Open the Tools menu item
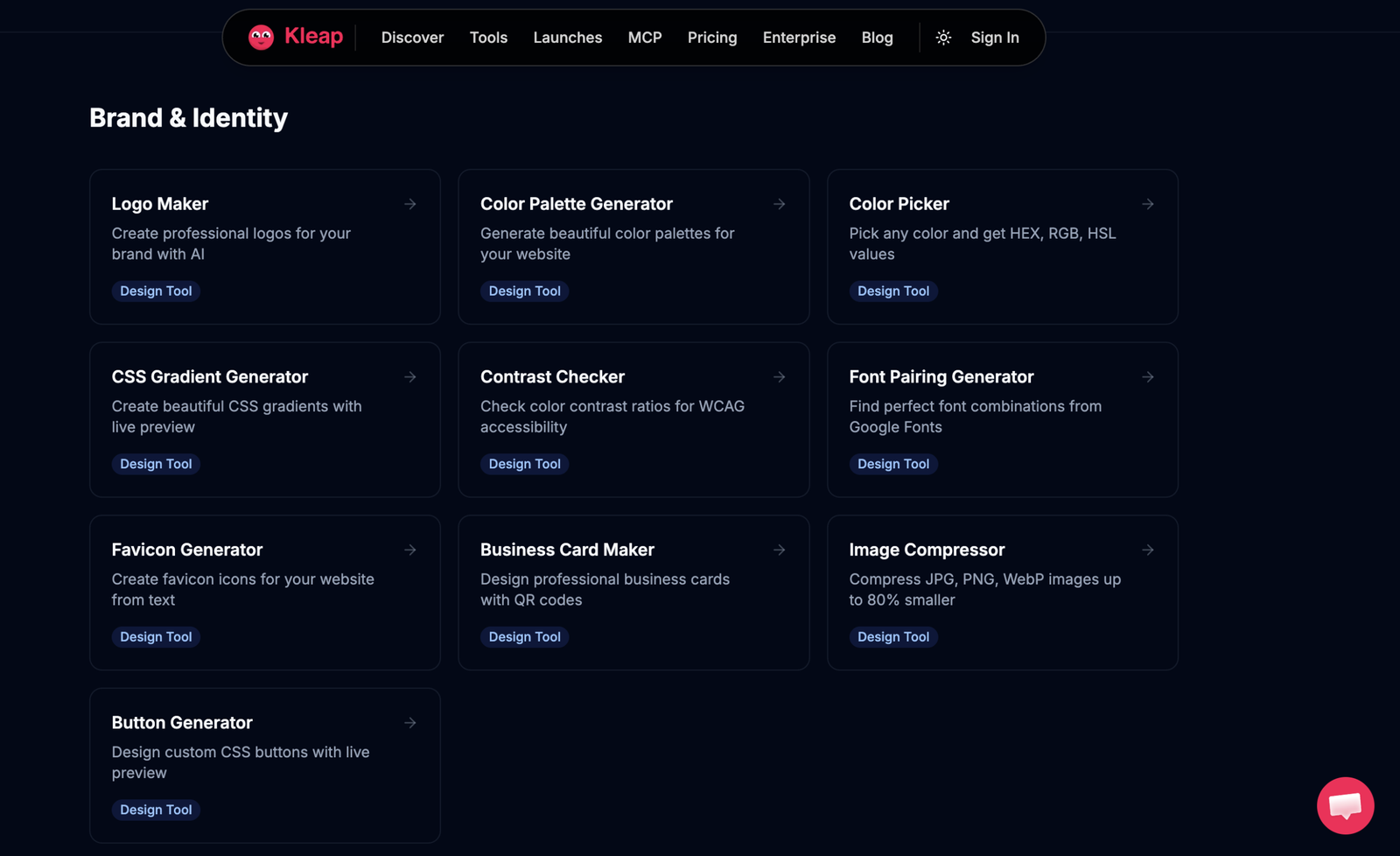This screenshot has width=1400, height=856. pyautogui.click(x=488, y=38)
